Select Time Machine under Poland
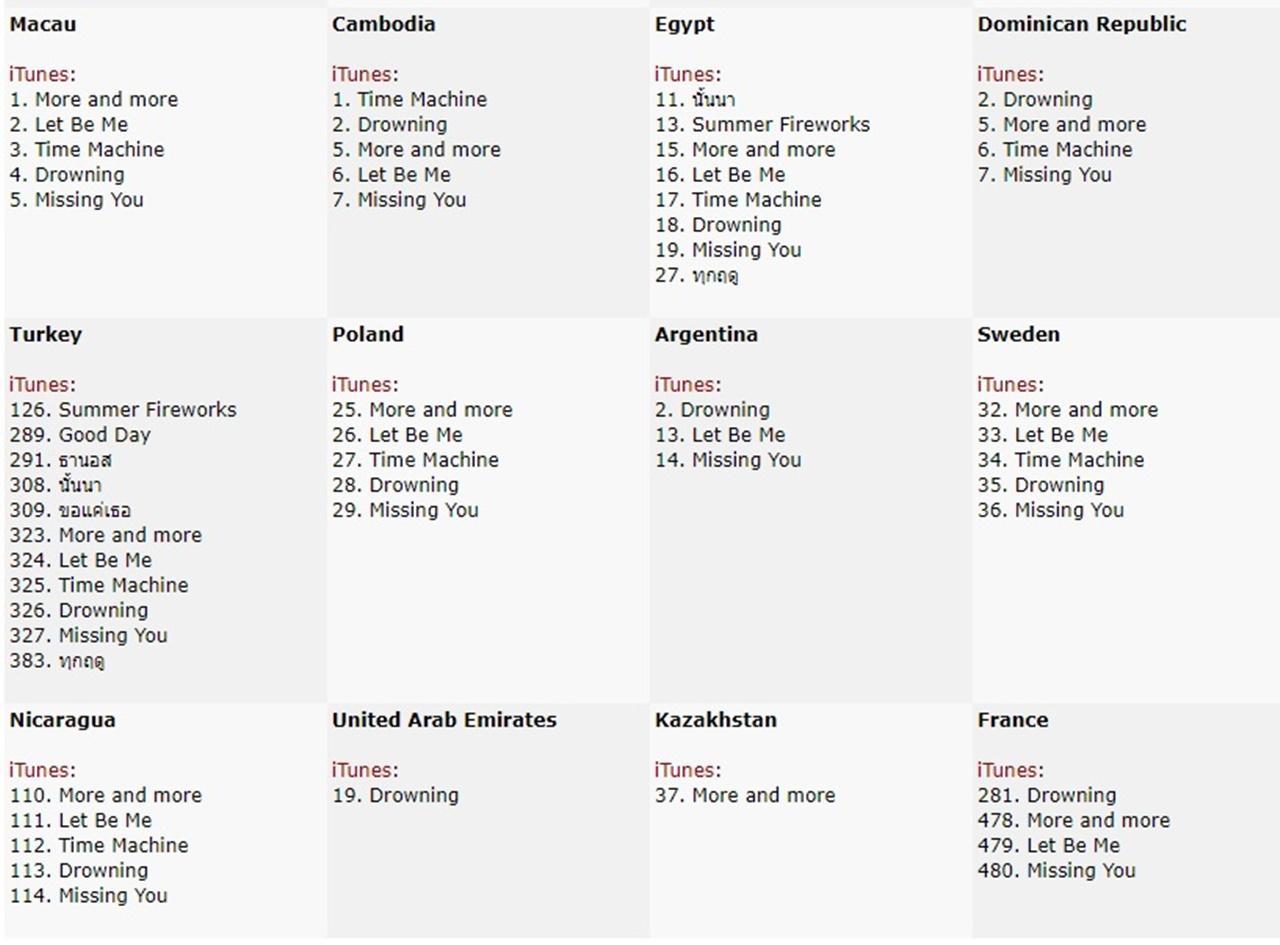Screen dimensions: 1280x945 point(415,460)
